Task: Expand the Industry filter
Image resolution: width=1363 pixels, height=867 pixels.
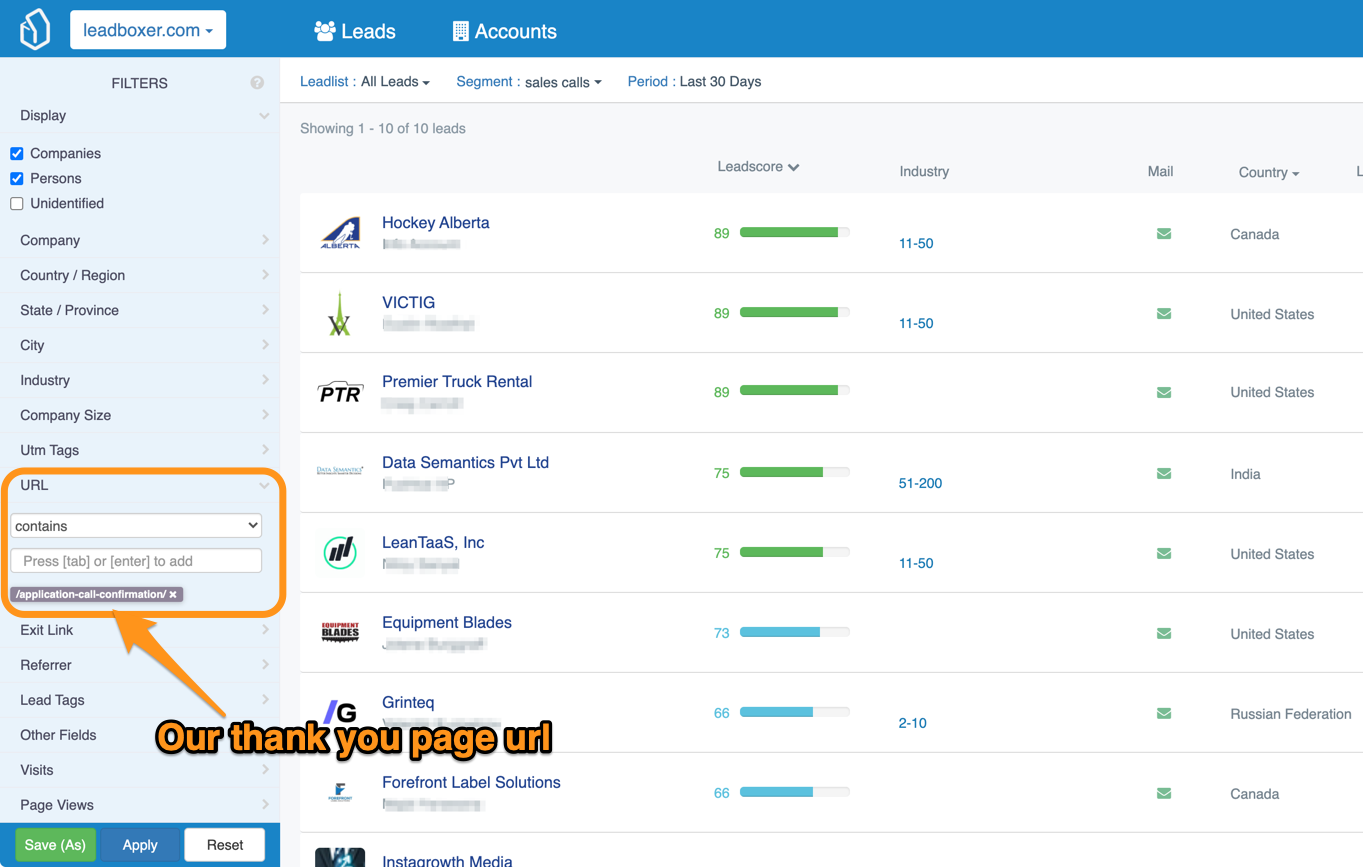Action: tap(140, 380)
